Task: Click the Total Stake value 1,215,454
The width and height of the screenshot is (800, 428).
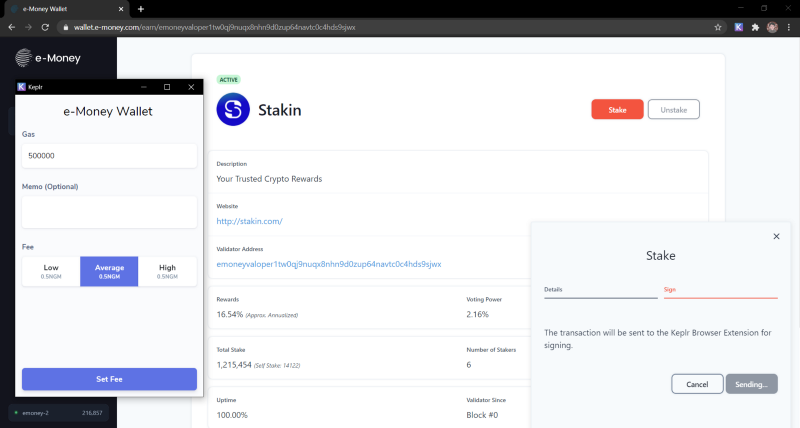Action: click(x=234, y=365)
